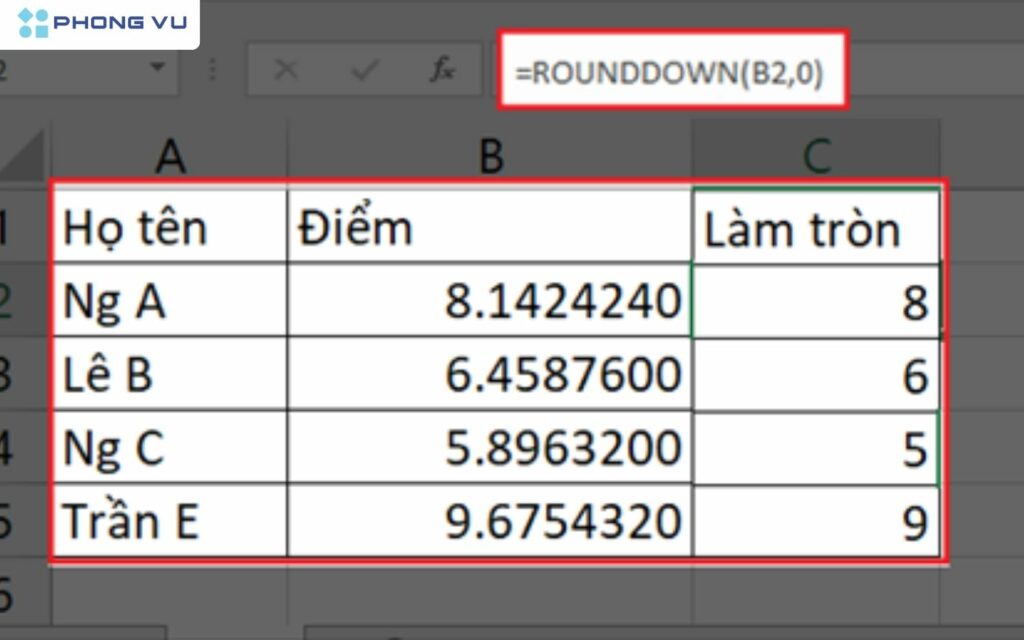The height and width of the screenshot is (640, 1024).
Task: Click the vertical dots separator next to Name Box
Action: pos(212,70)
